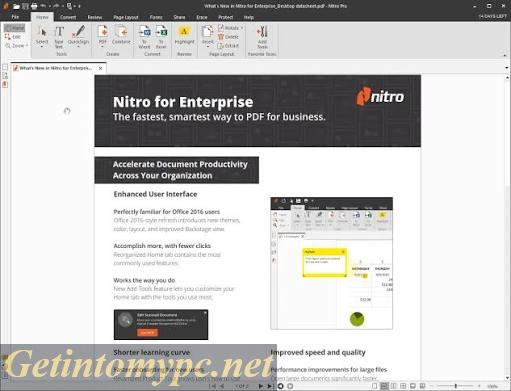Switch to the Forms ribbon tab
Screen dimensions: 511x391
click(156, 17)
